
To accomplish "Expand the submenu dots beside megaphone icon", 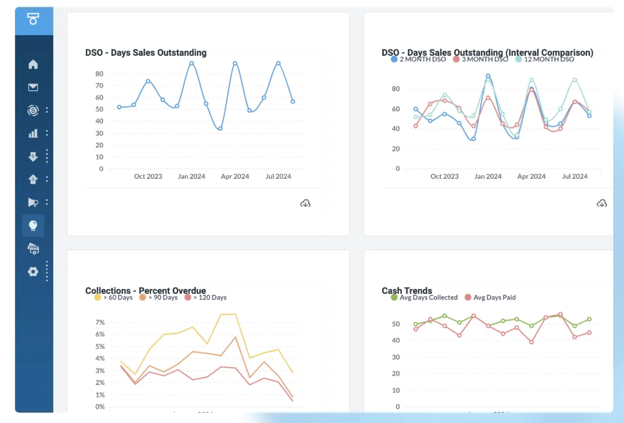I will 47,202.
